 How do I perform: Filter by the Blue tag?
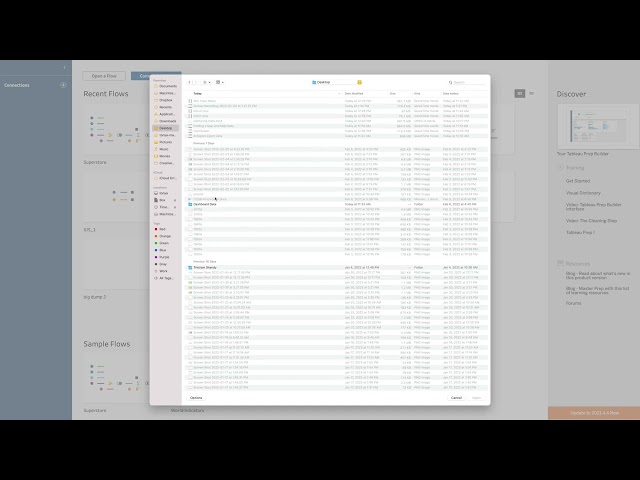coord(161,250)
